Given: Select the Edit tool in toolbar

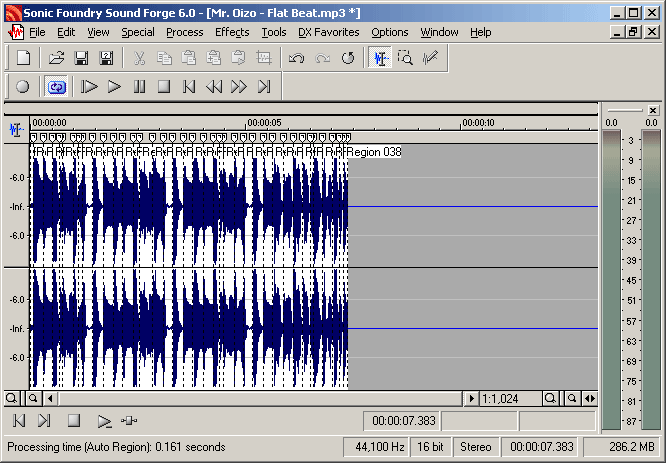Looking at the screenshot, I should coord(380,58).
